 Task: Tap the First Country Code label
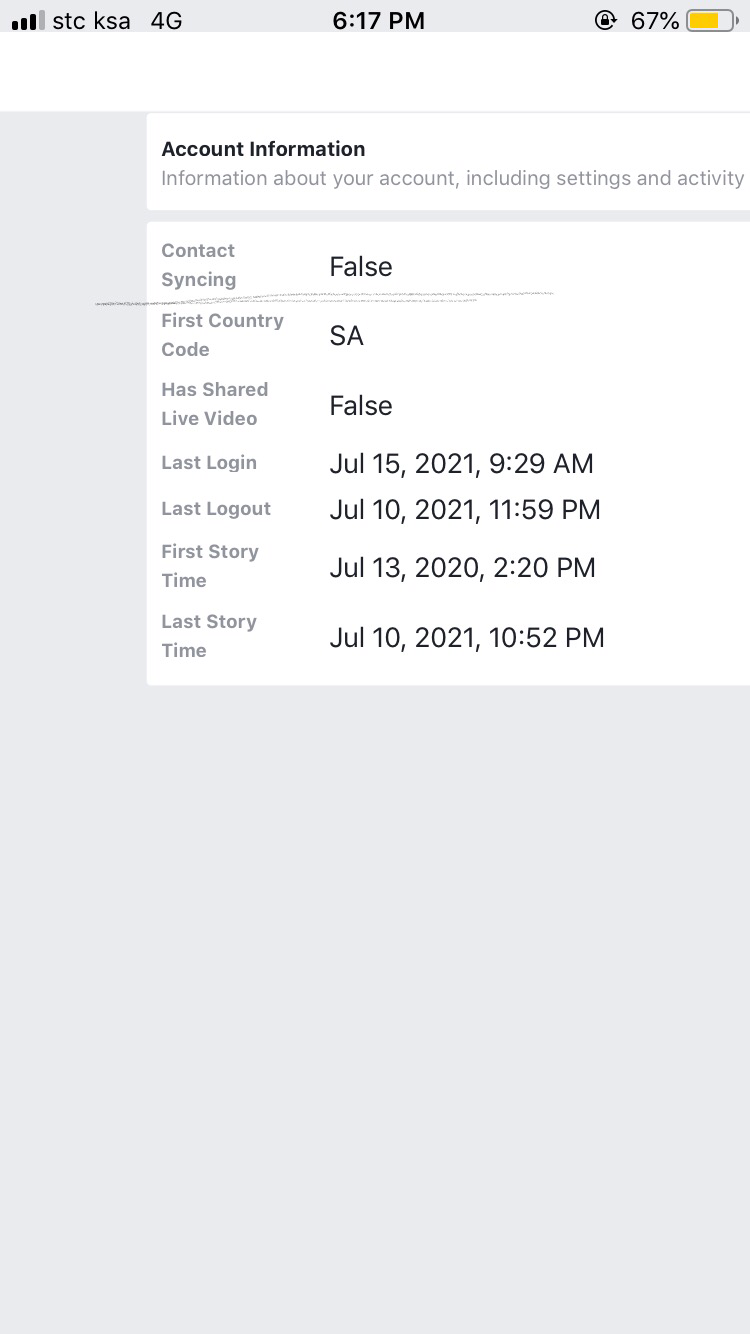[222, 335]
